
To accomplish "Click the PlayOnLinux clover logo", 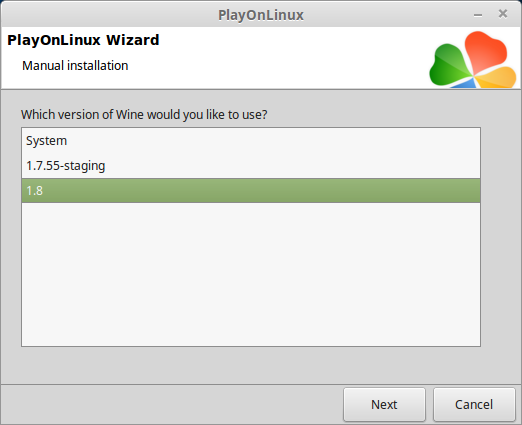I will point(473,59).
